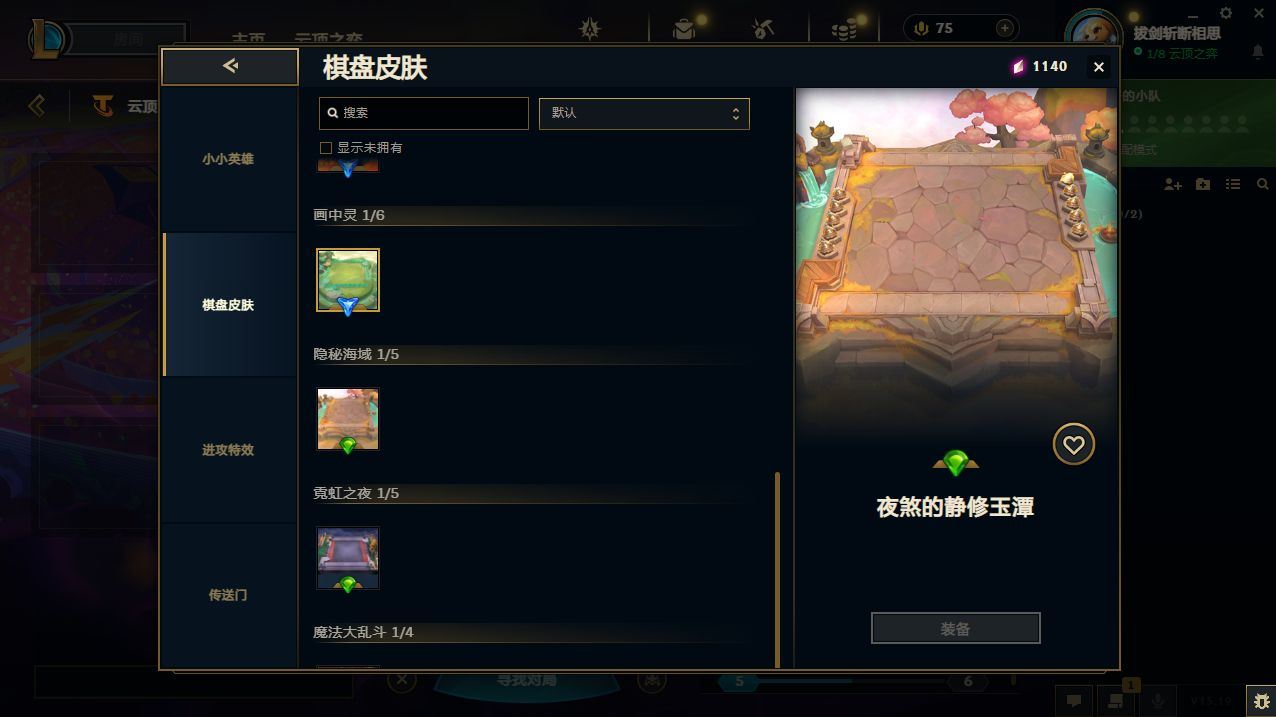
Task: Select the 画中灵 arena thumbnail
Action: (x=348, y=280)
